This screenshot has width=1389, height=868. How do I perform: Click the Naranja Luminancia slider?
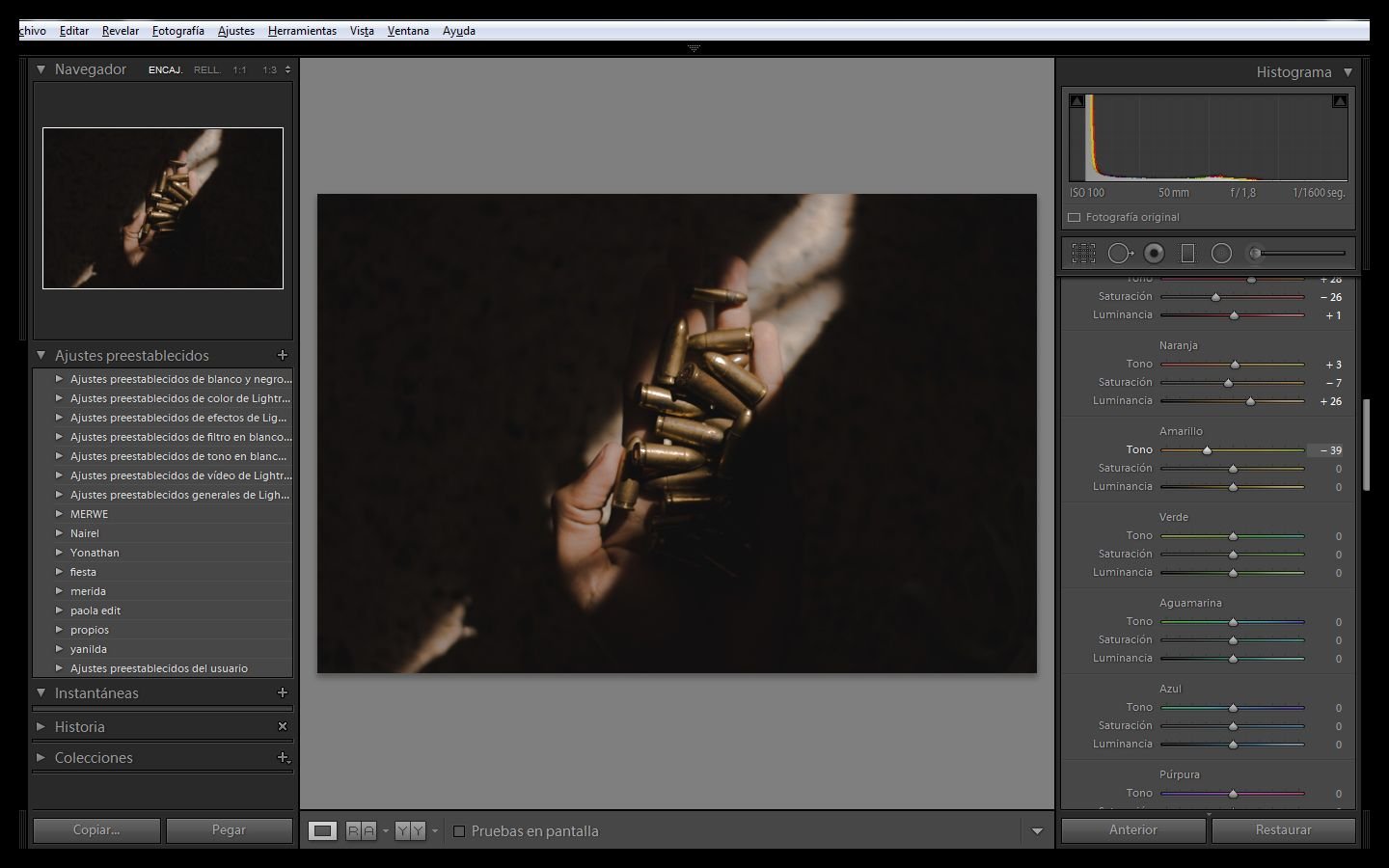[x=1233, y=401]
